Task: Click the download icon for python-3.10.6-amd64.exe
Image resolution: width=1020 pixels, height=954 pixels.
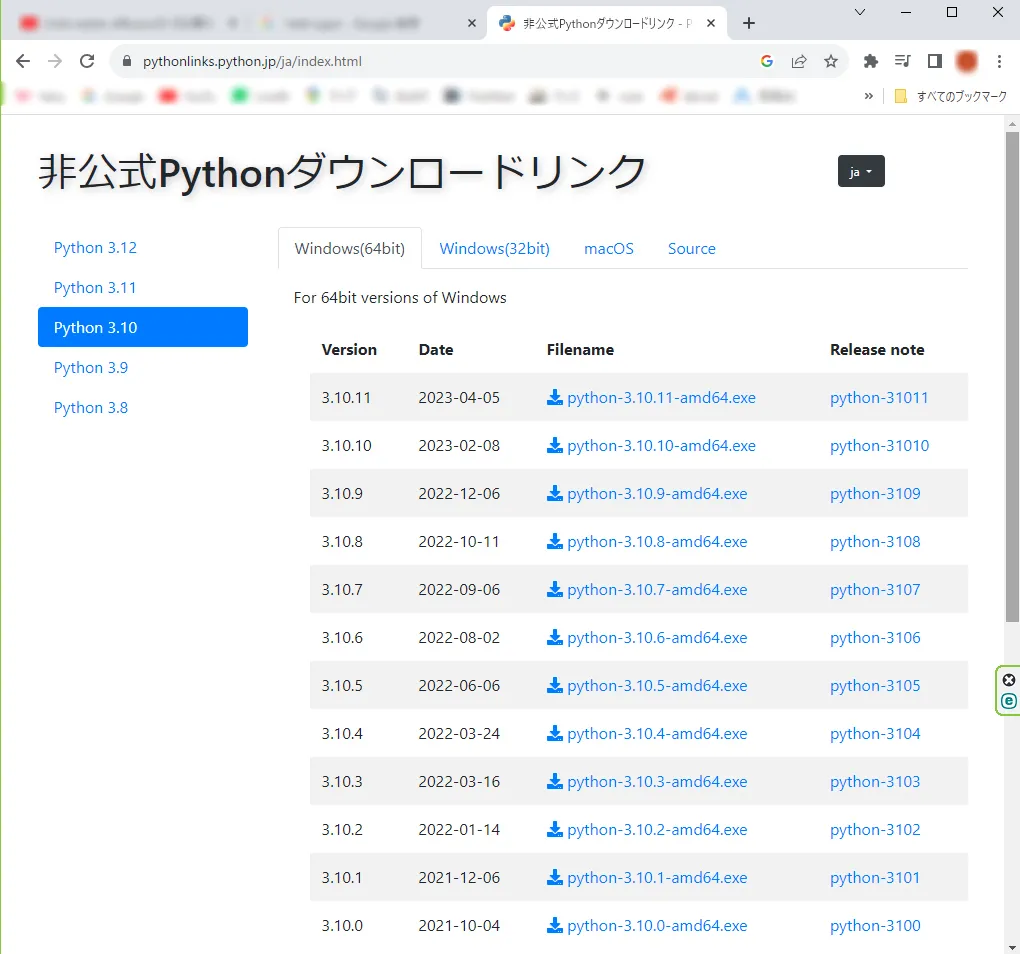Action: (554, 637)
